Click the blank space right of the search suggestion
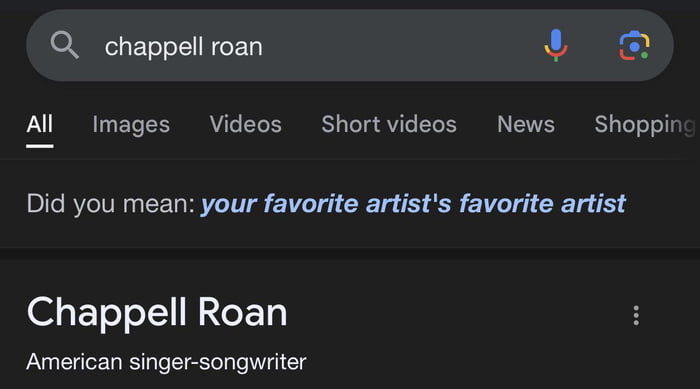700x389 pixels. click(663, 204)
